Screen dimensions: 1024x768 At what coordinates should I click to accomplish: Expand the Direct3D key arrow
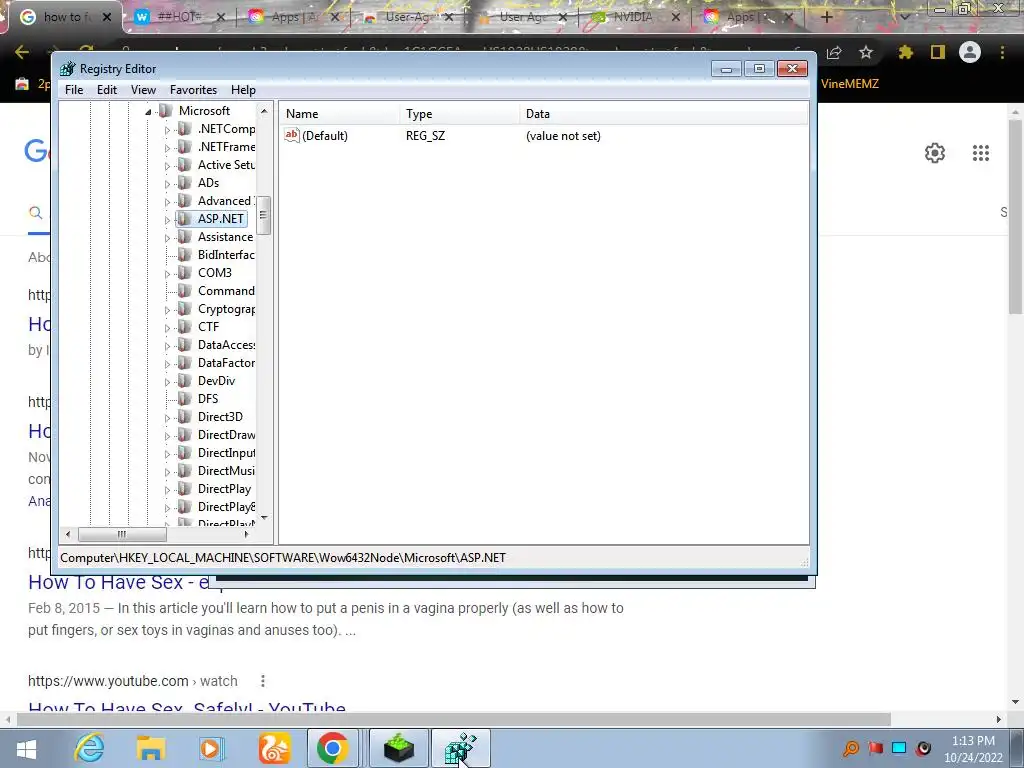(x=167, y=418)
